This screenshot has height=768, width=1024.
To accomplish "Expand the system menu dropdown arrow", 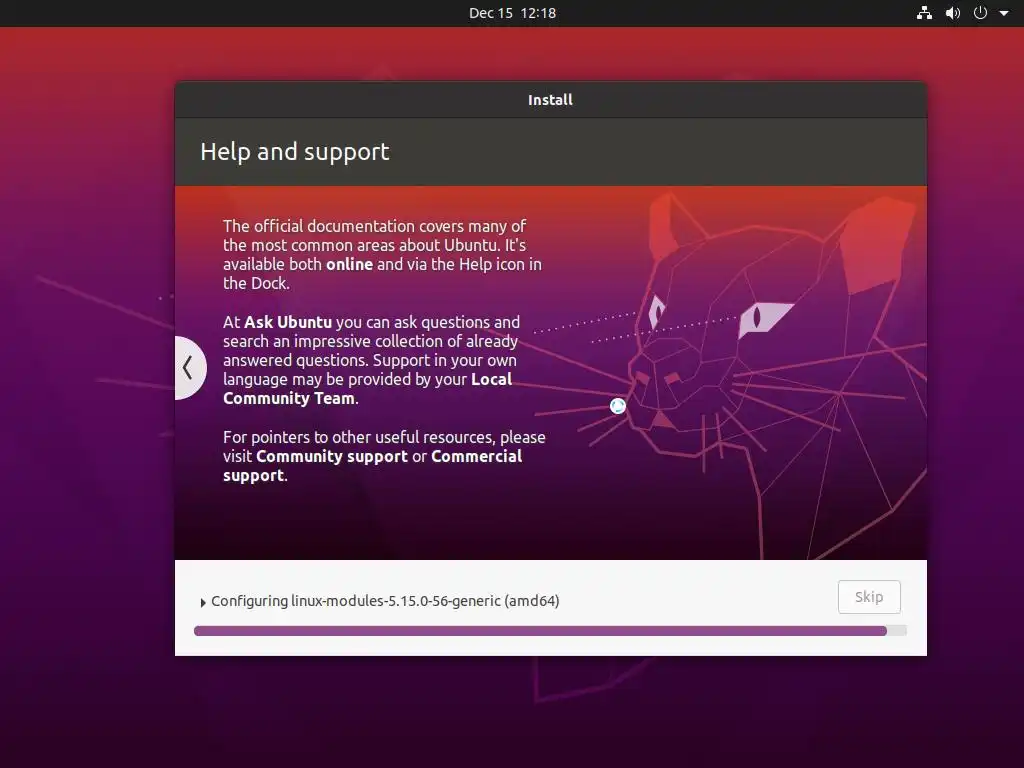I will pyautogui.click(x=1004, y=13).
